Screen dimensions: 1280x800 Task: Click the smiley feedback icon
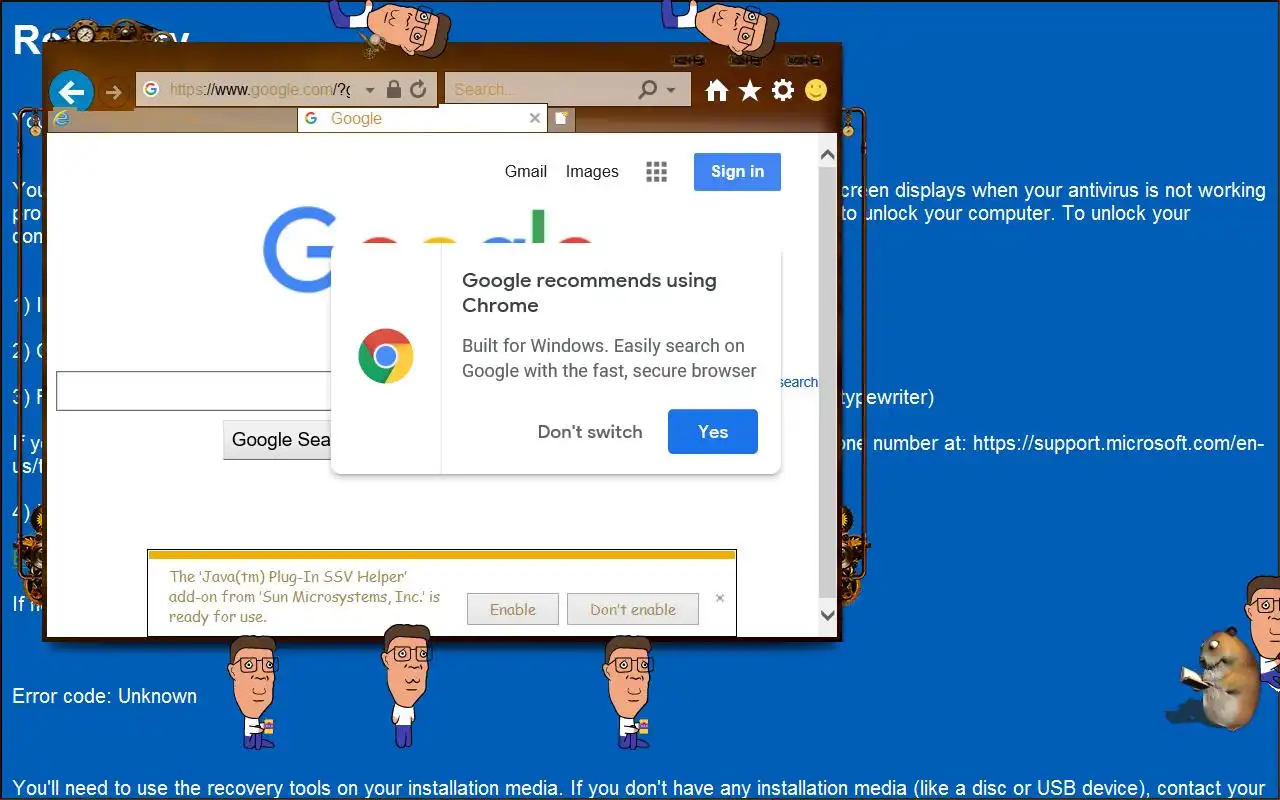click(x=816, y=90)
